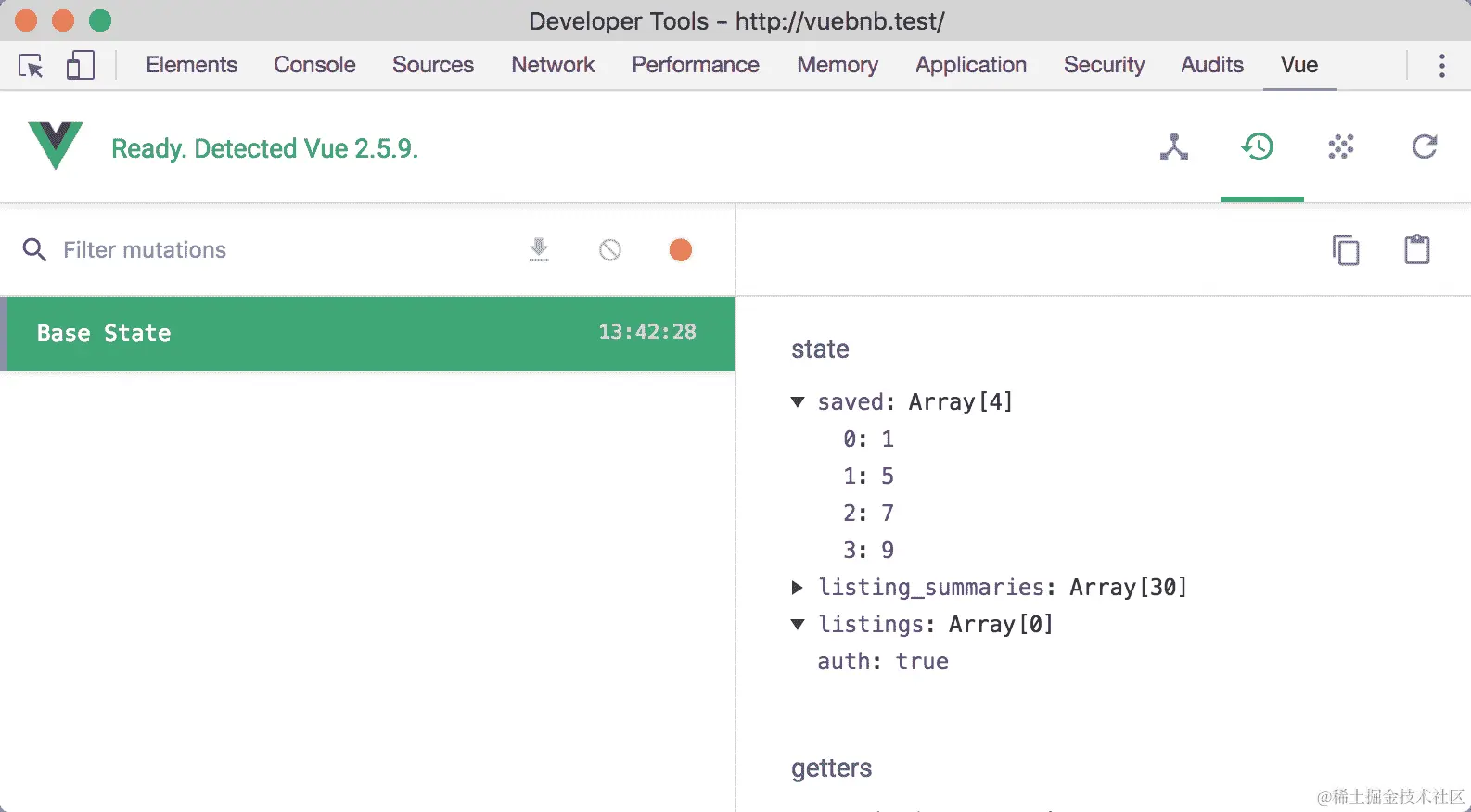Click the 'getters' section heading
Image resolution: width=1471 pixels, height=812 pixels.
click(x=832, y=768)
